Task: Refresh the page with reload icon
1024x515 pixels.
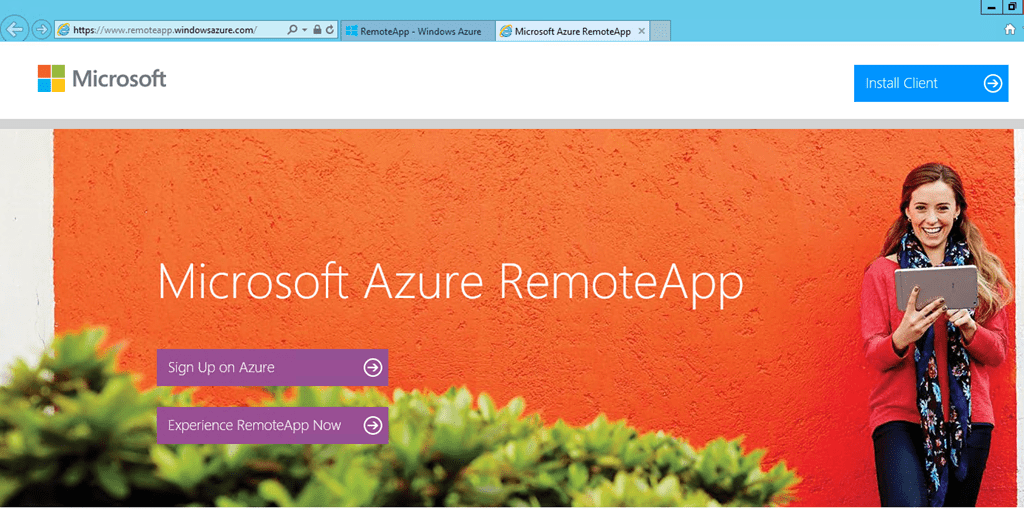Action: tap(330, 29)
